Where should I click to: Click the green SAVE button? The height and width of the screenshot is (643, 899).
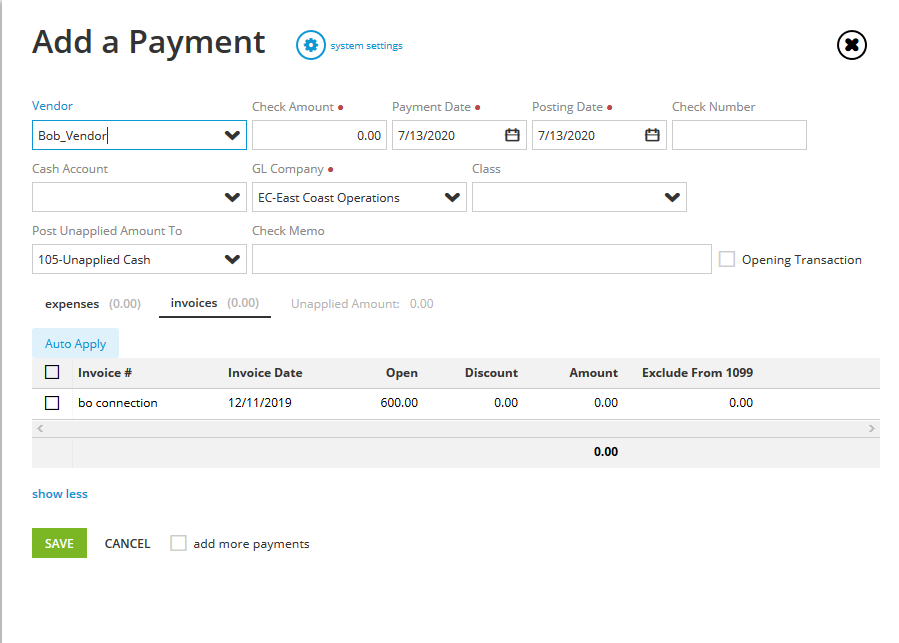60,543
